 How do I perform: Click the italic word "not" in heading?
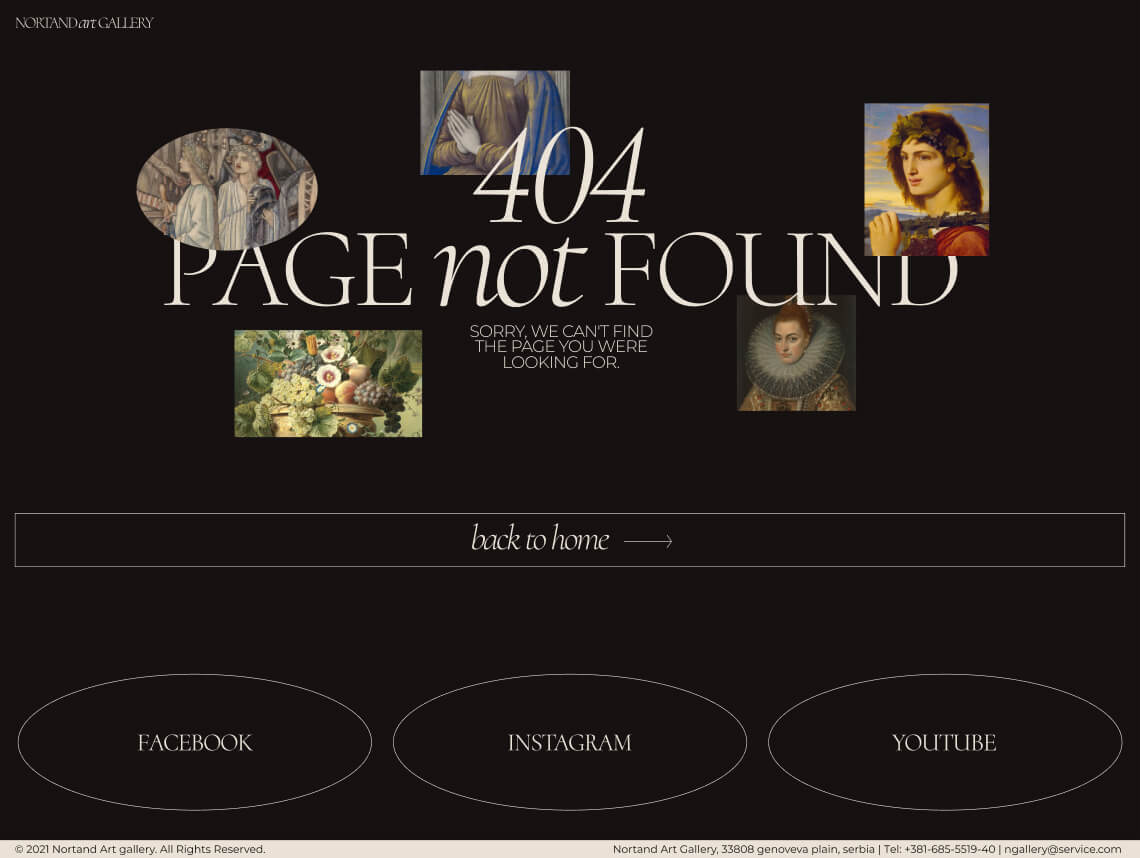tap(509, 269)
